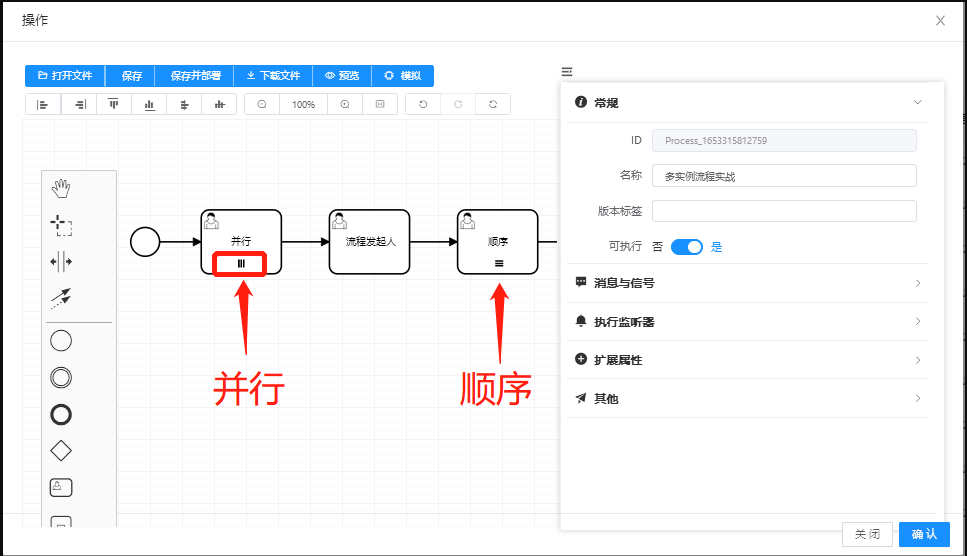Pick the global connect arrow tool

pyautogui.click(x=61, y=298)
